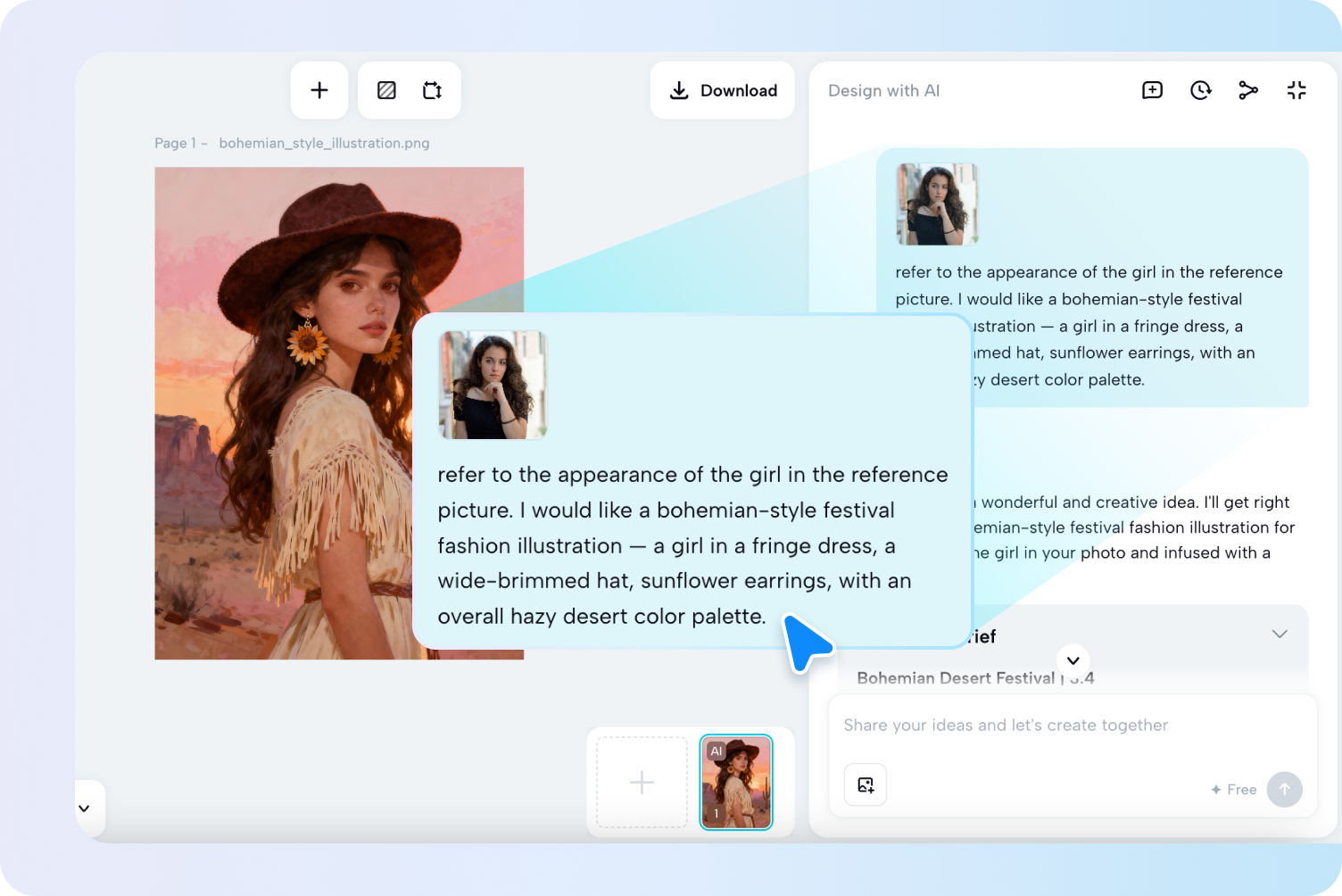Click the Free credits label
The image size is (1342, 896).
click(x=1234, y=790)
